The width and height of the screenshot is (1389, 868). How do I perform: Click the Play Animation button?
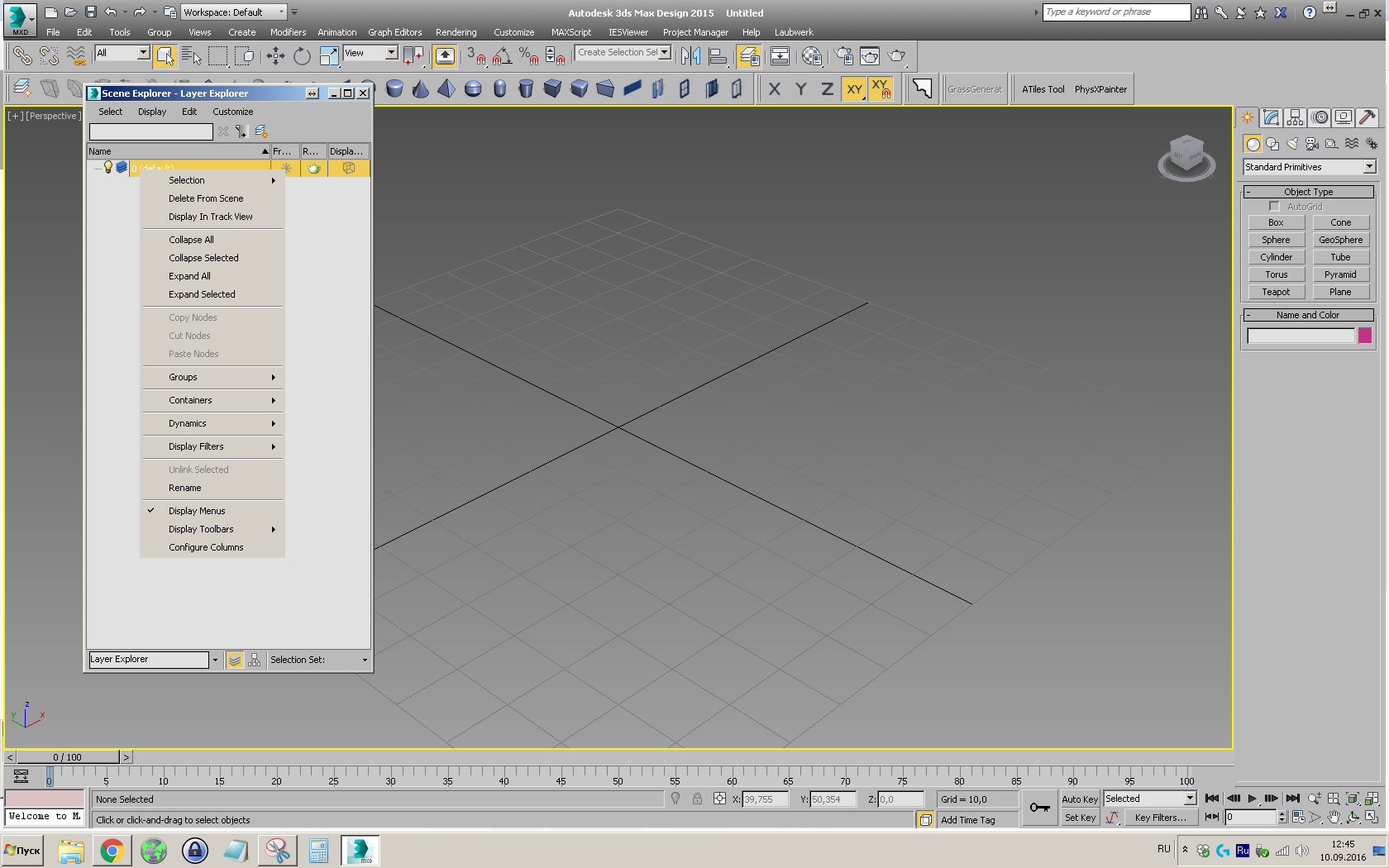tap(1252, 799)
